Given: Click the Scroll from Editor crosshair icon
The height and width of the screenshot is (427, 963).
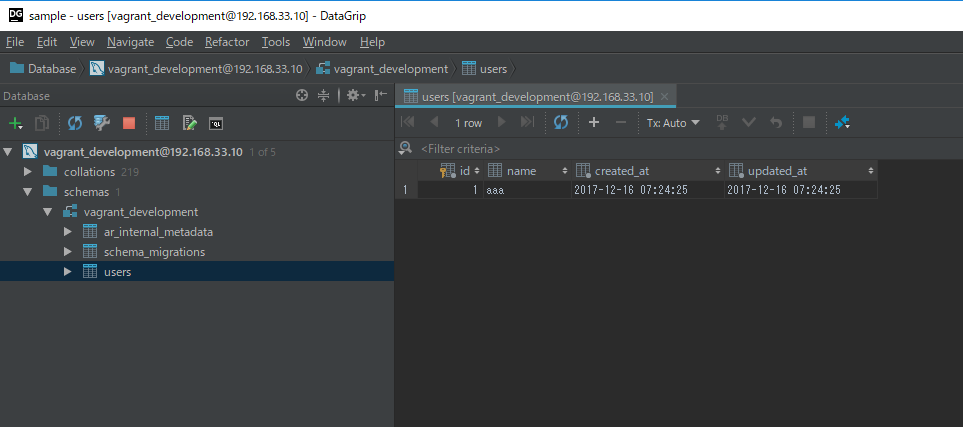Looking at the screenshot, I should click(x=302, y=96).
